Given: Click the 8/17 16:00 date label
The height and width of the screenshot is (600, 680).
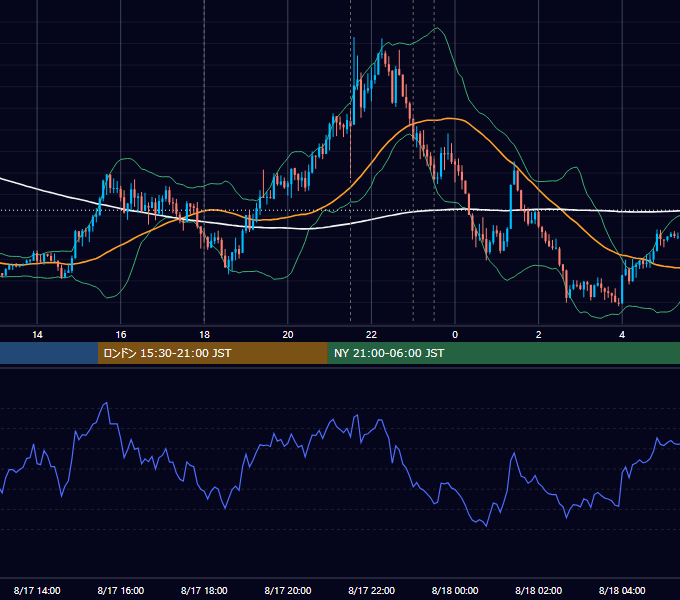Looking at the screenshot, I should pyautogui.click(x=121, y=590).
